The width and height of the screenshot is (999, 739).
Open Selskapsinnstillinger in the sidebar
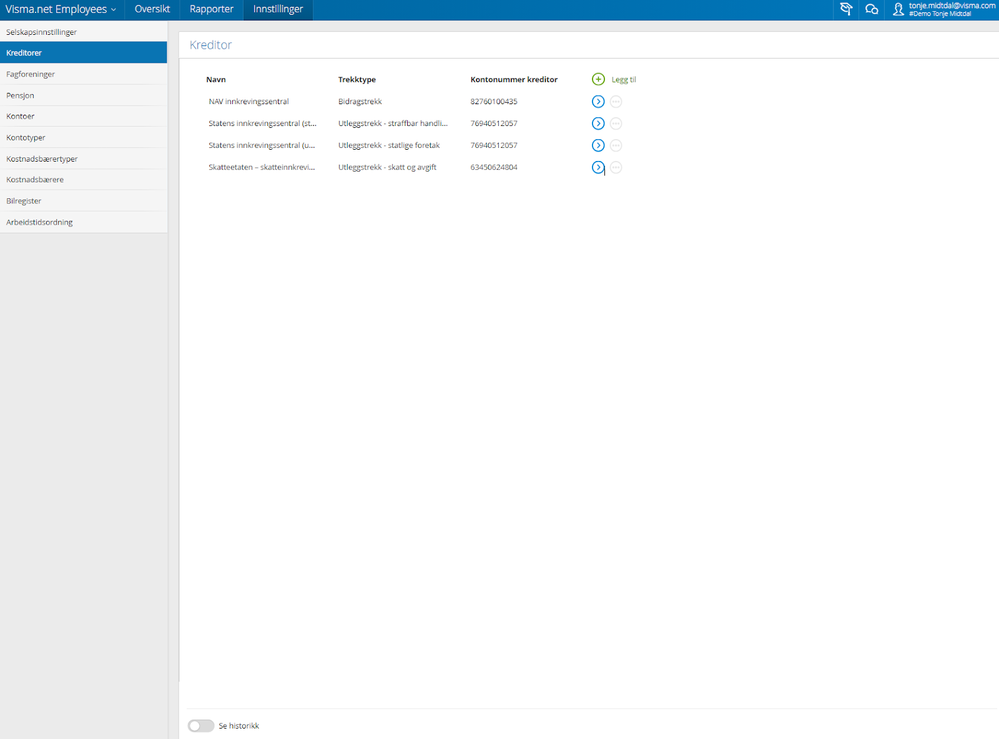(83, 32)
